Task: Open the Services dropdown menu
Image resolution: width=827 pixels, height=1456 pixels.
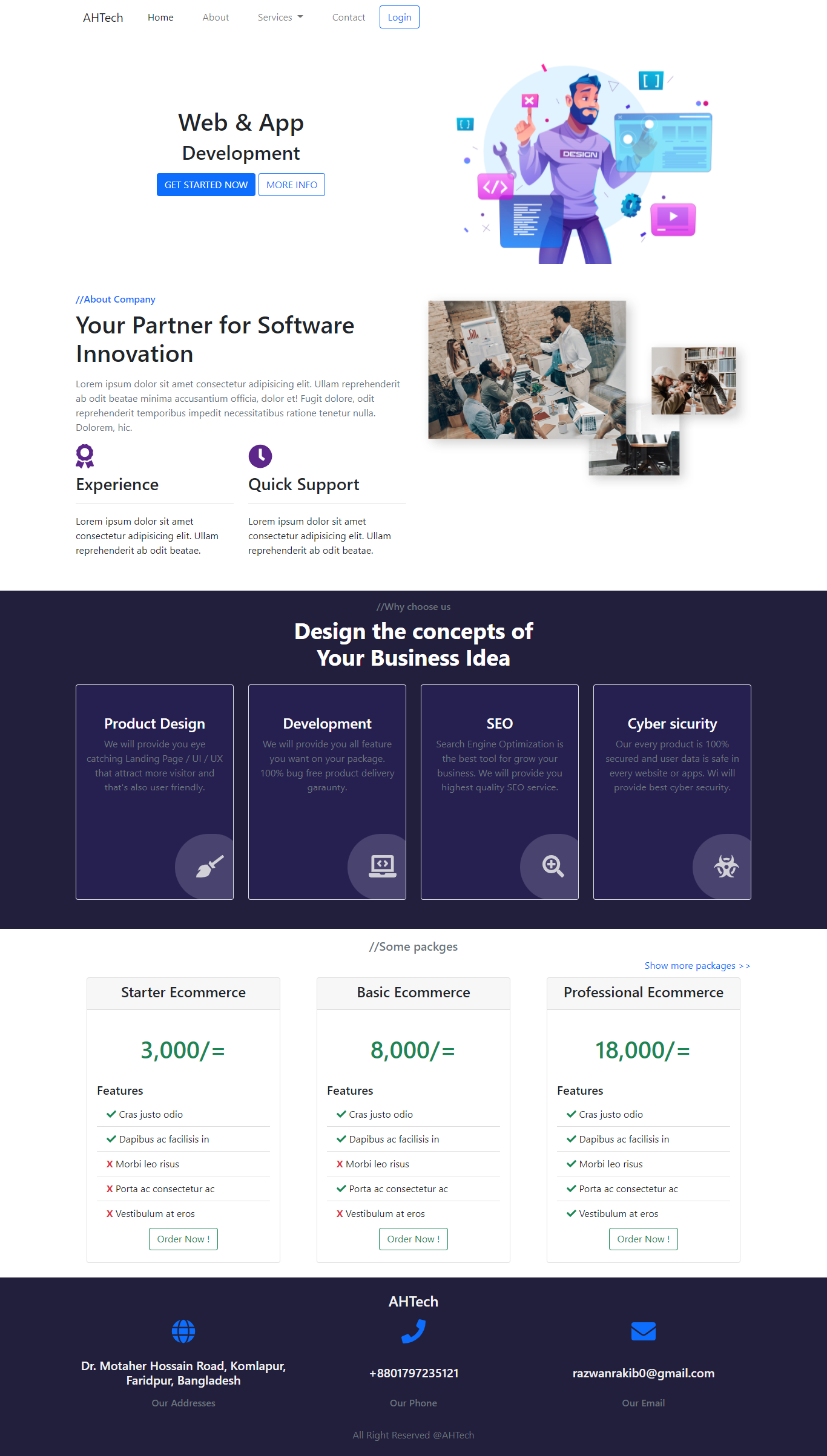Action: pyautogui.click(x=280, y=18)
